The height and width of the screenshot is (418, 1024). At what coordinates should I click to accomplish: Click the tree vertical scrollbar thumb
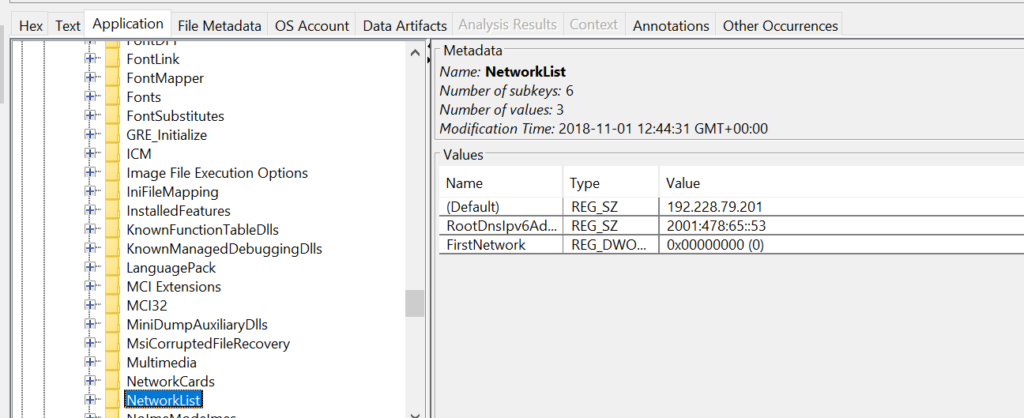coord(415,304)
